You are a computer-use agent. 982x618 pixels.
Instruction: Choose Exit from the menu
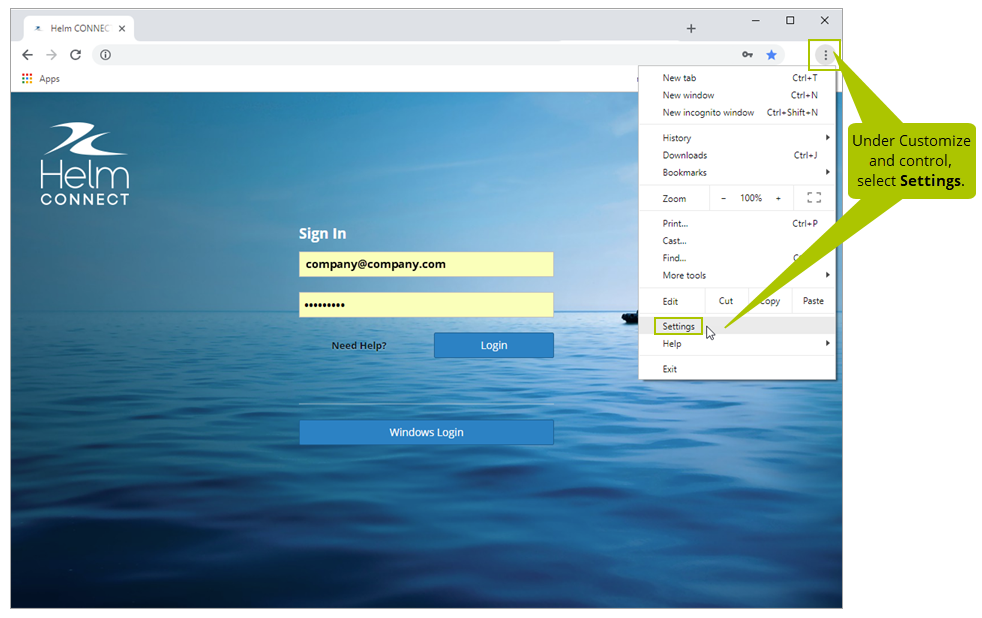[x=668, y=368]
